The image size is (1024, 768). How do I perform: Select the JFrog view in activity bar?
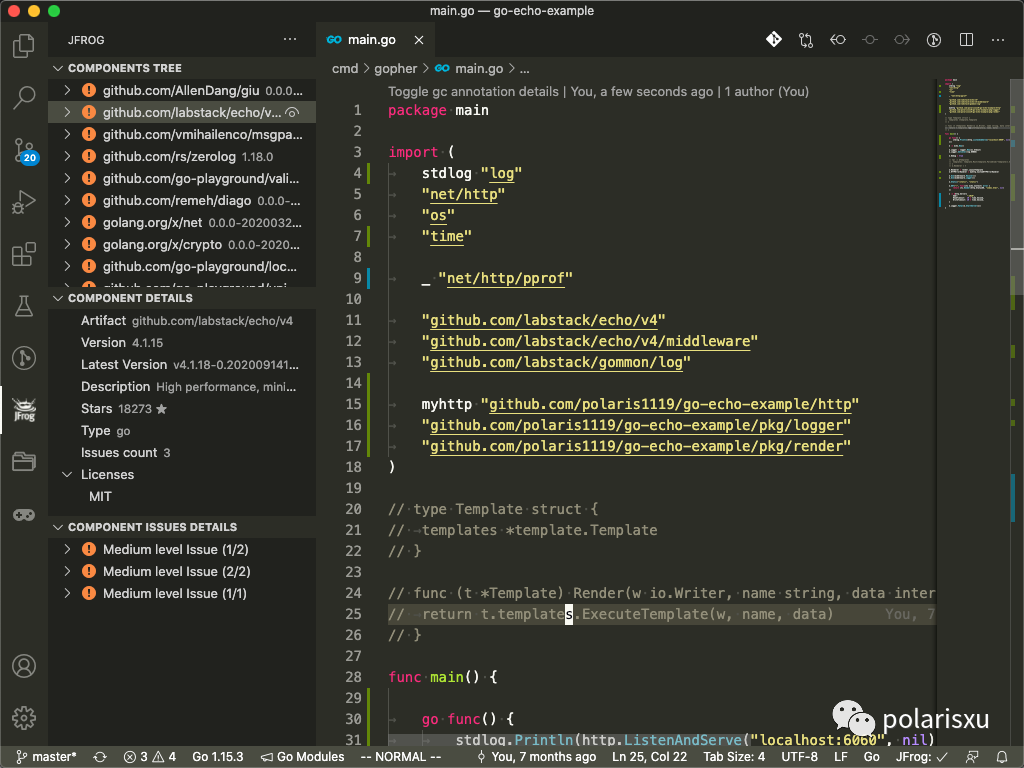(24, 409)
